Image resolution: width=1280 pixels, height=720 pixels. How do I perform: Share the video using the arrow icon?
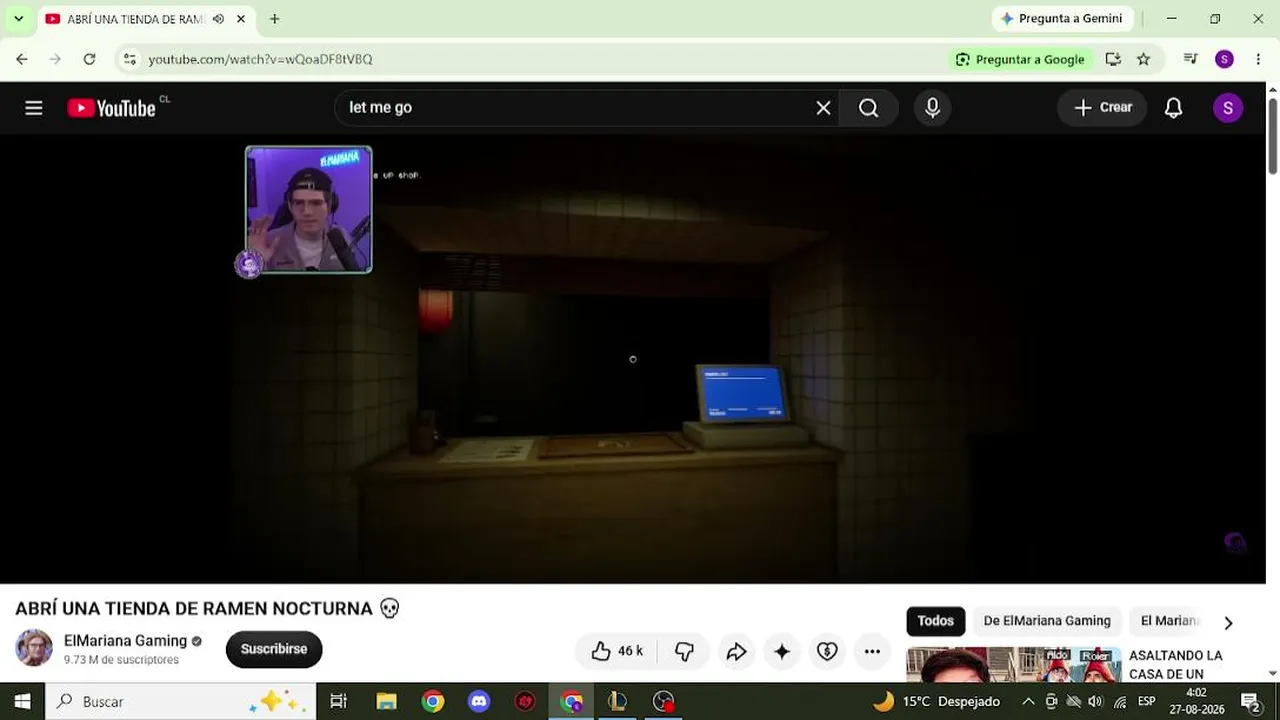coord(736,651)
